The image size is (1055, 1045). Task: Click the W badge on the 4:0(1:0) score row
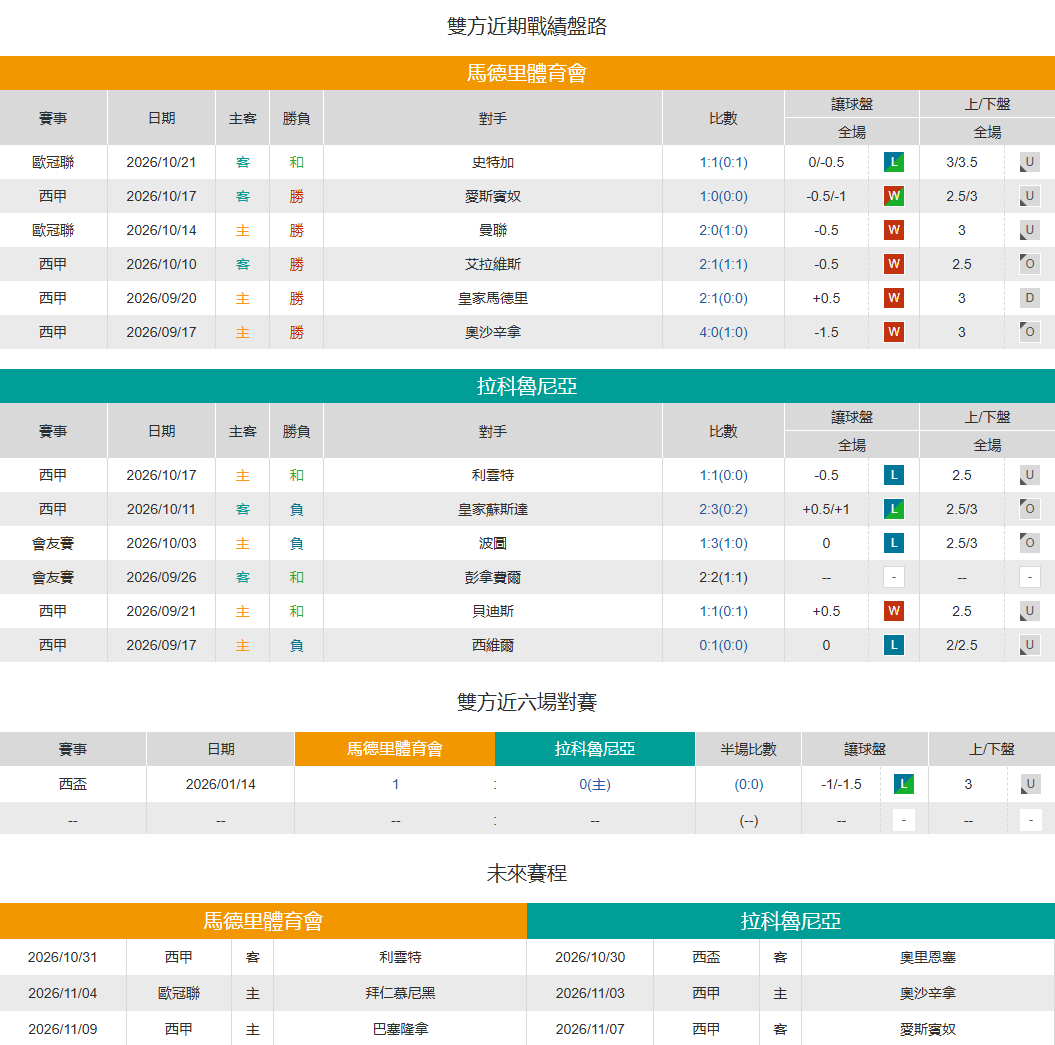(x=894, y=332)
